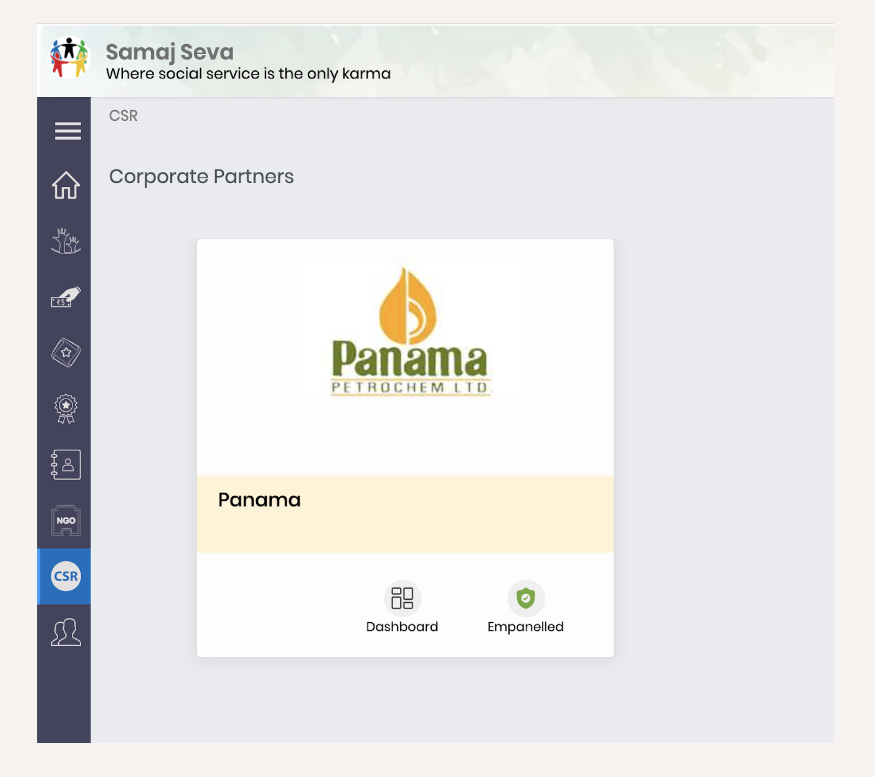This screenshot has width=875, height=777.
Task: Open the award ribbon badge icon
Action: pos(66,409)
